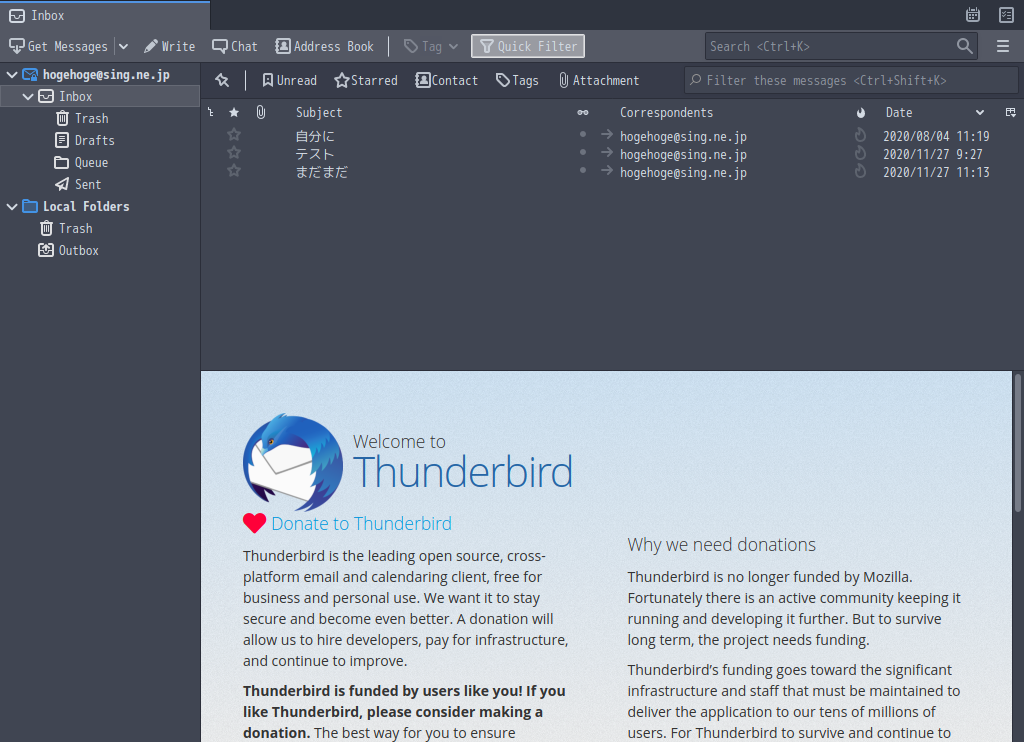Collapse the Inbox folder tree
The height and width of the screenshot is (742, 1024).
pyautogui.click(x=27, y=97)
